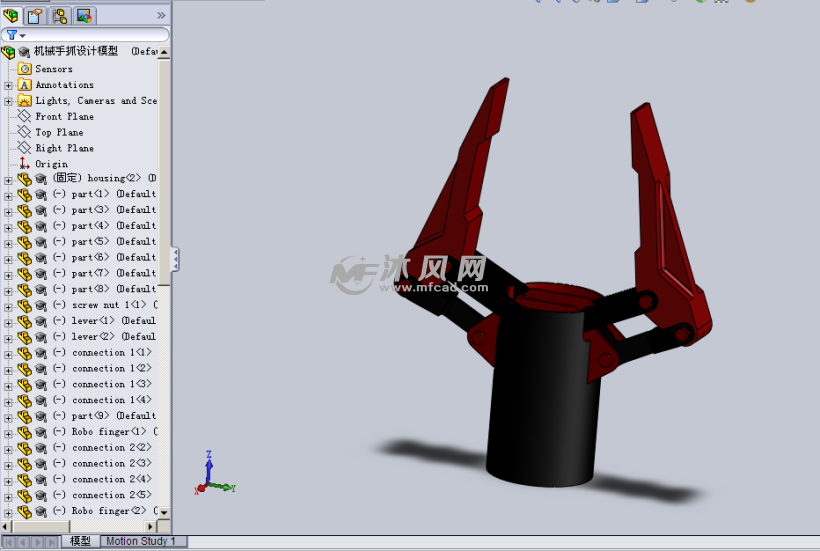Select the Sensors folder icon
The width and height of the screenshot is (820, 551).
(25, 69)
